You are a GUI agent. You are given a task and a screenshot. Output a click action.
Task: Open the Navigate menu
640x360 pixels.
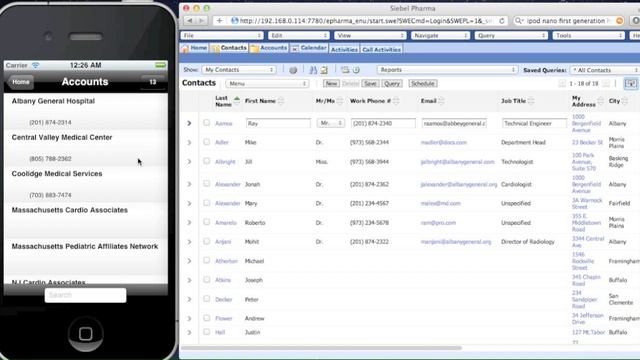point(440,36)
